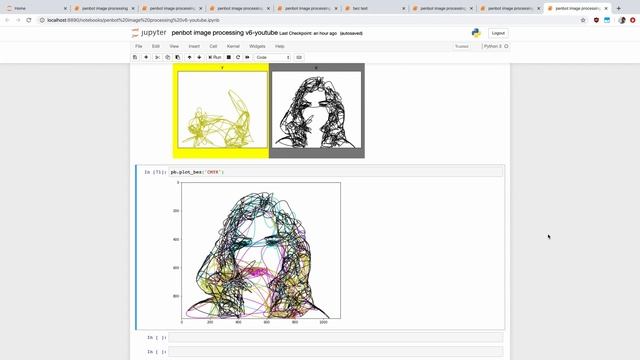Viewport: 640px width, 360px height.
Task: Click the black portrait drawing plot
Action: pos(317,111)
